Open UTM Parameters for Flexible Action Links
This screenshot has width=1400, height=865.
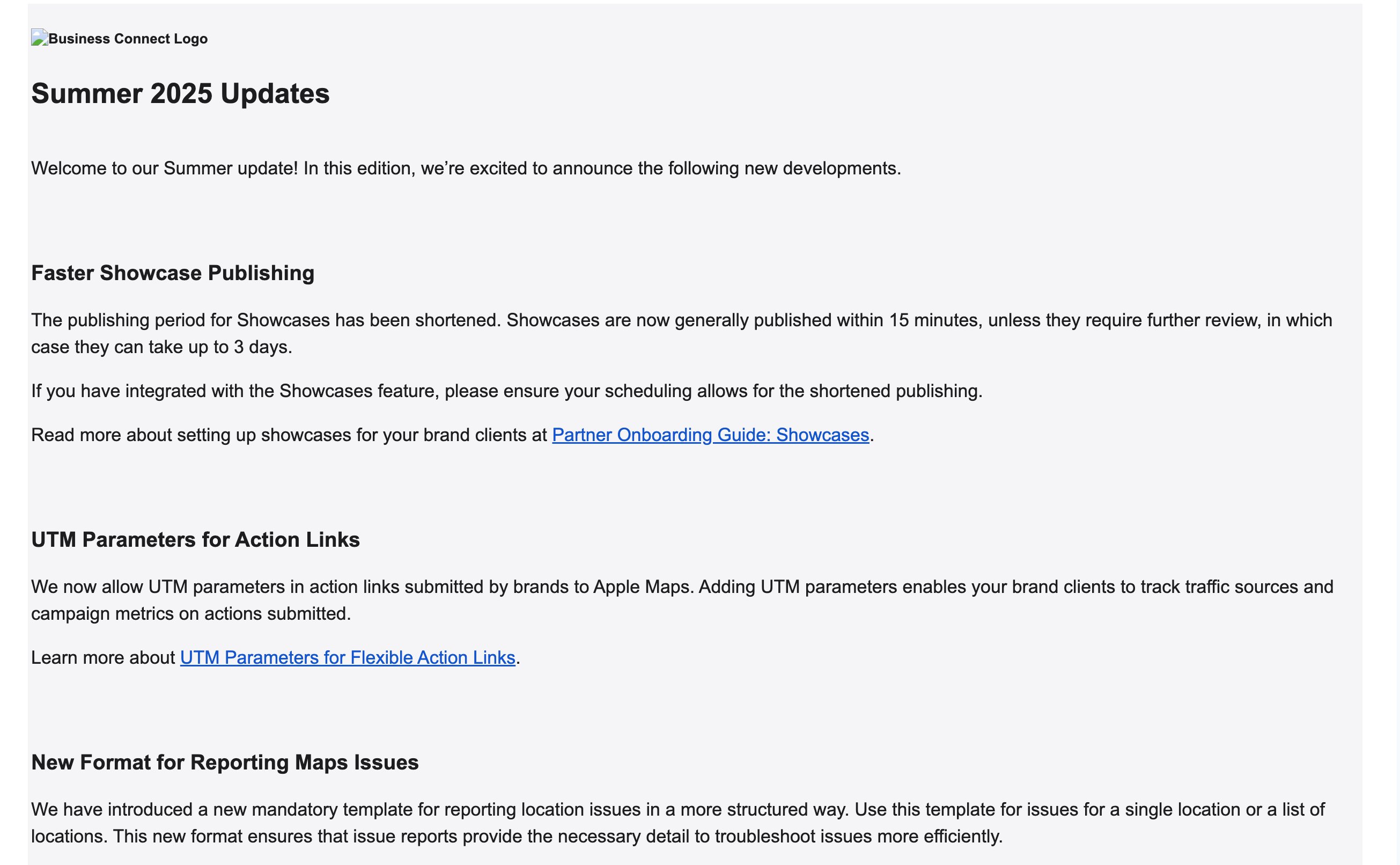coord(347,658)
